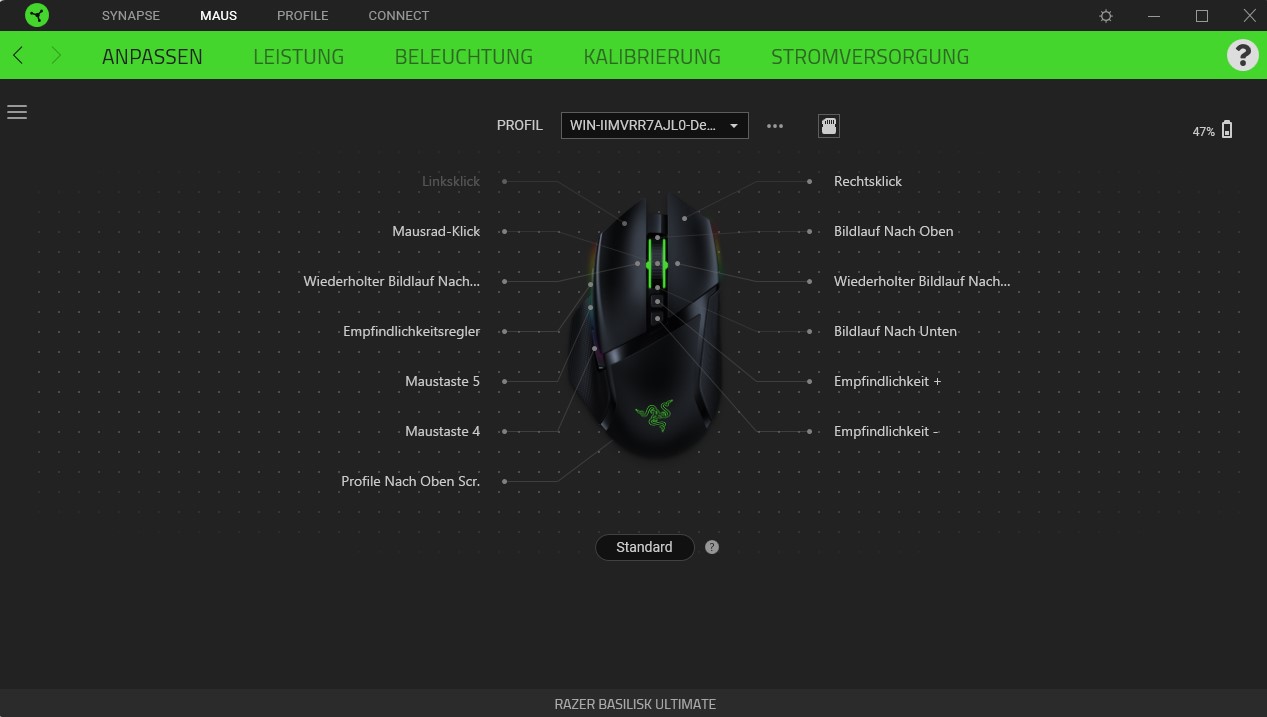The height and width of the screenshot is (717, 1267).
Task: Switch to the LEISTUNG tab
Action: click(x=298, y=57)
